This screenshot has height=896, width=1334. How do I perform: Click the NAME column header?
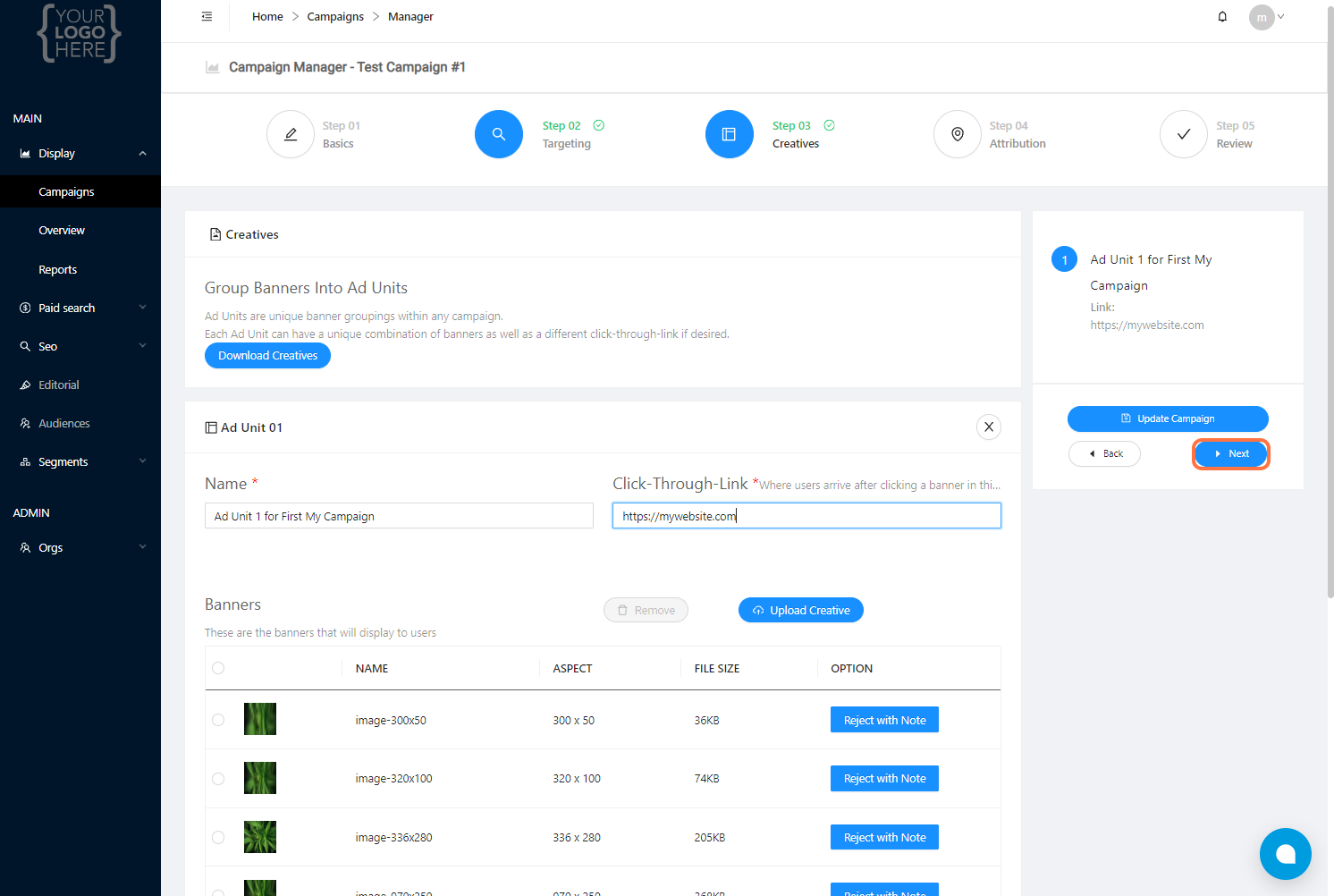click(372, 668)
